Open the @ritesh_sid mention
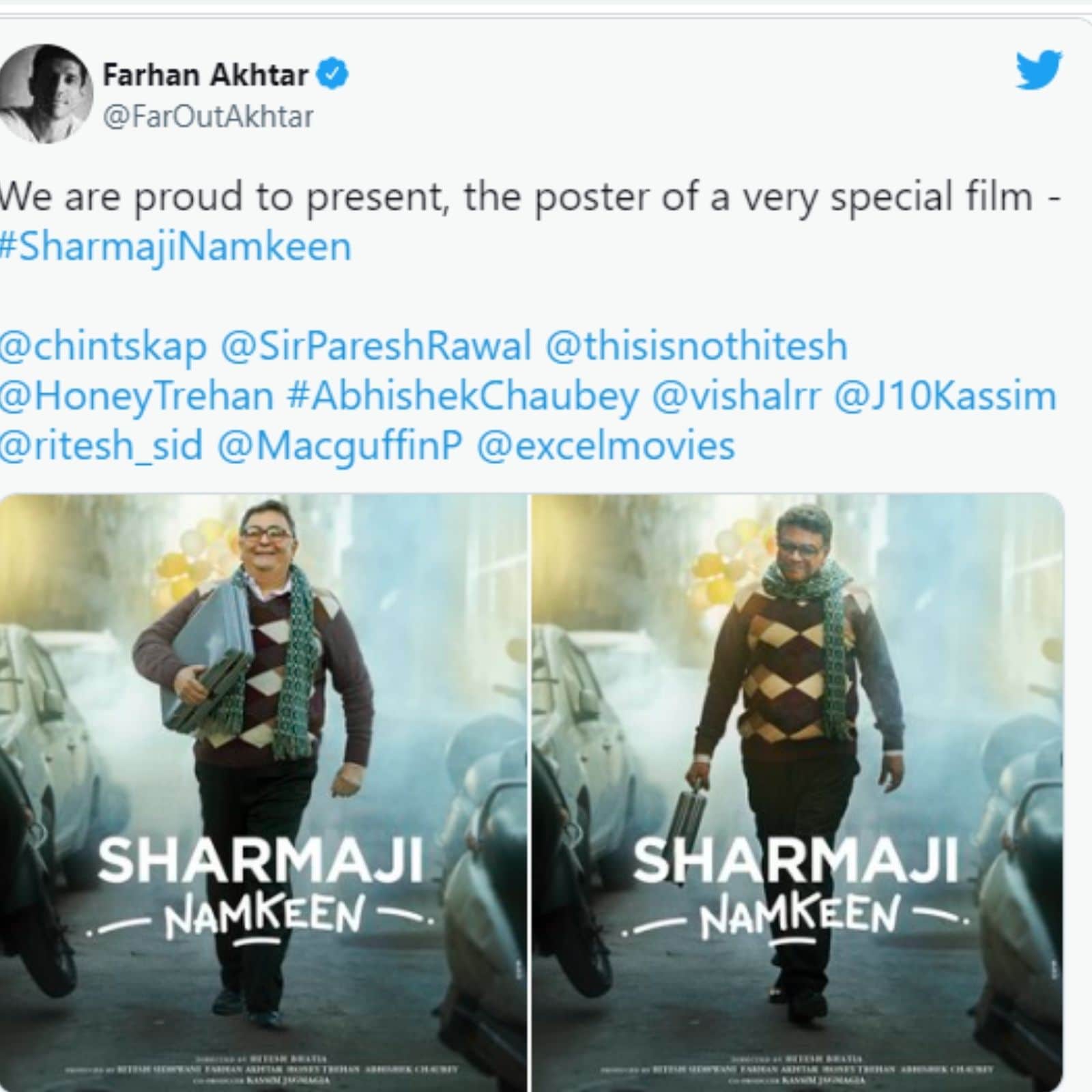1092x1092 pixels. click(102, 446)
